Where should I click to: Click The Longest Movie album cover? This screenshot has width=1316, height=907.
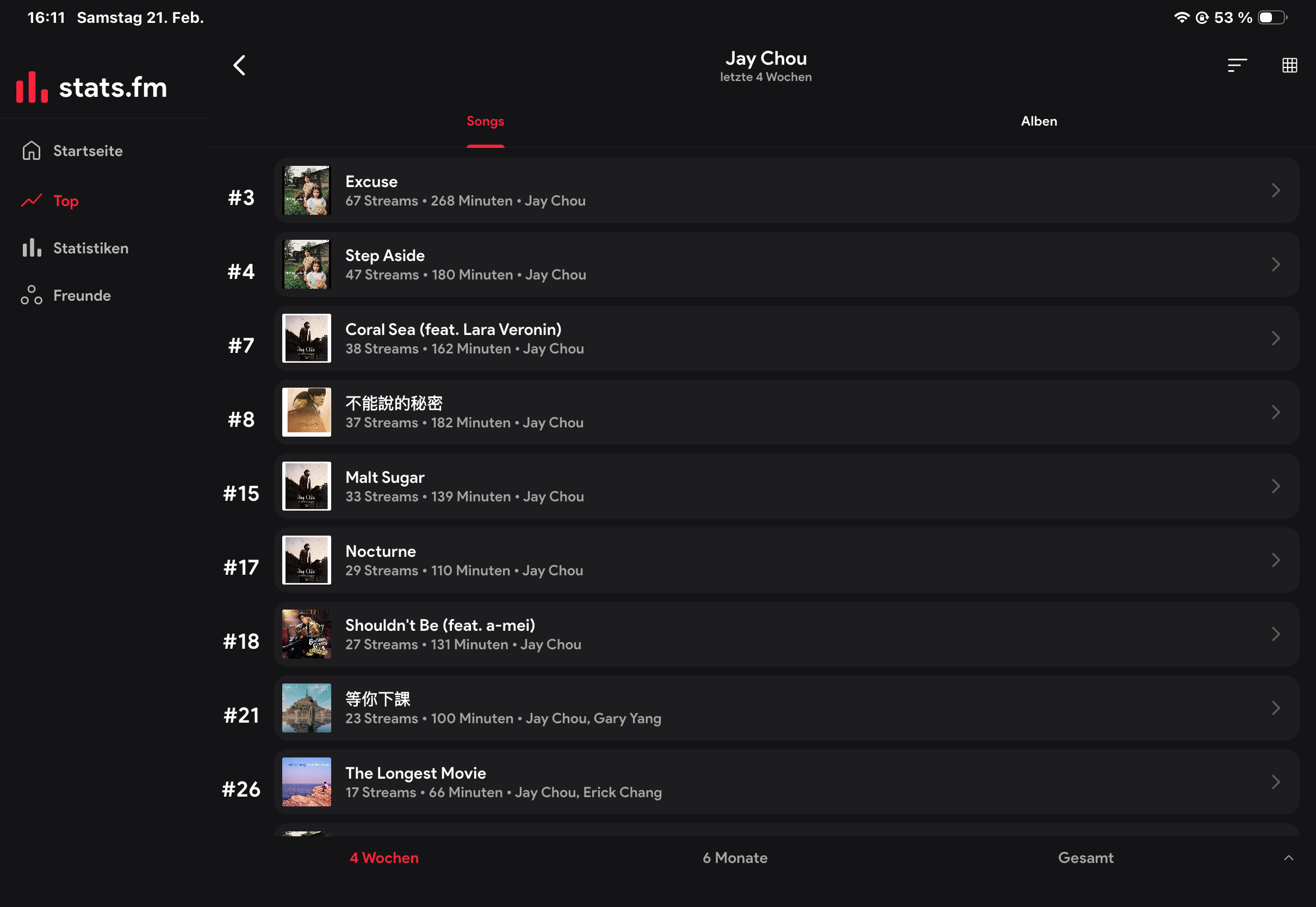306,781
